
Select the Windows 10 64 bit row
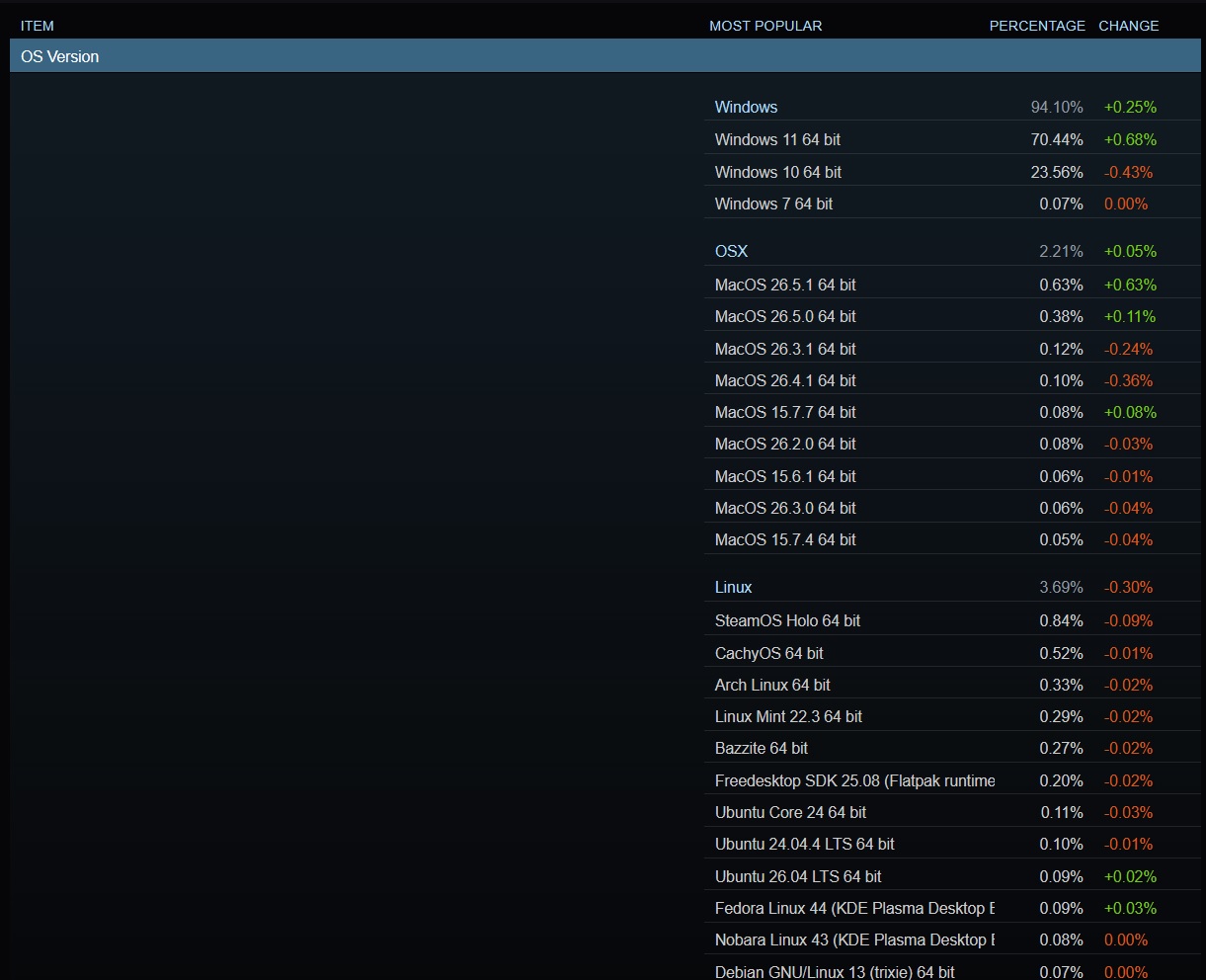953,172
